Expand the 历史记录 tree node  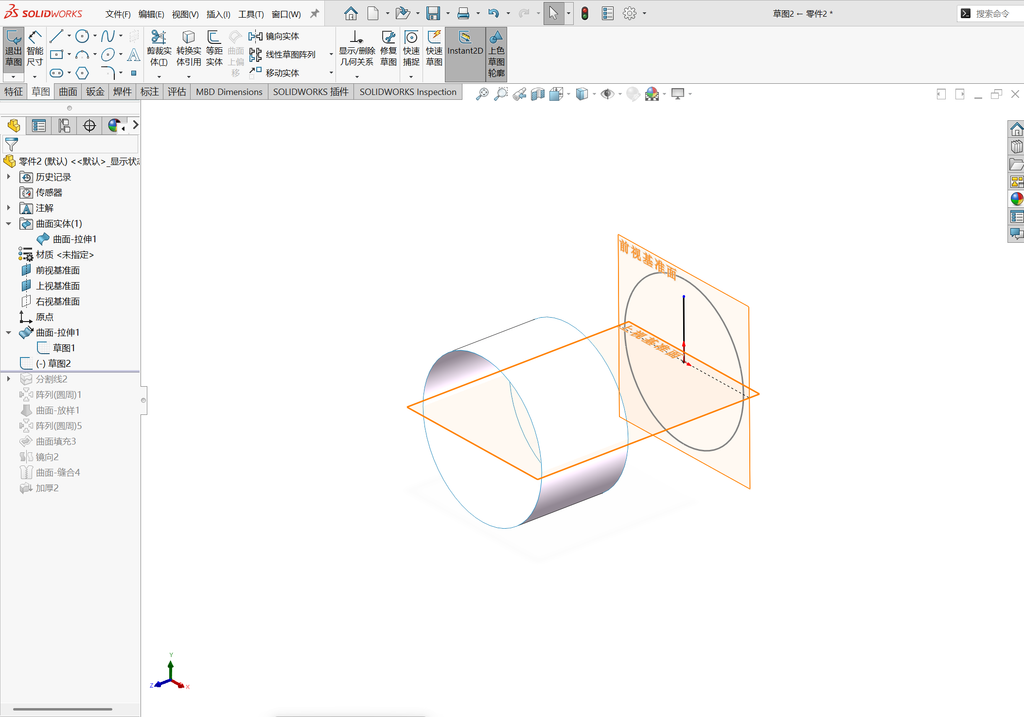[8, 177]
